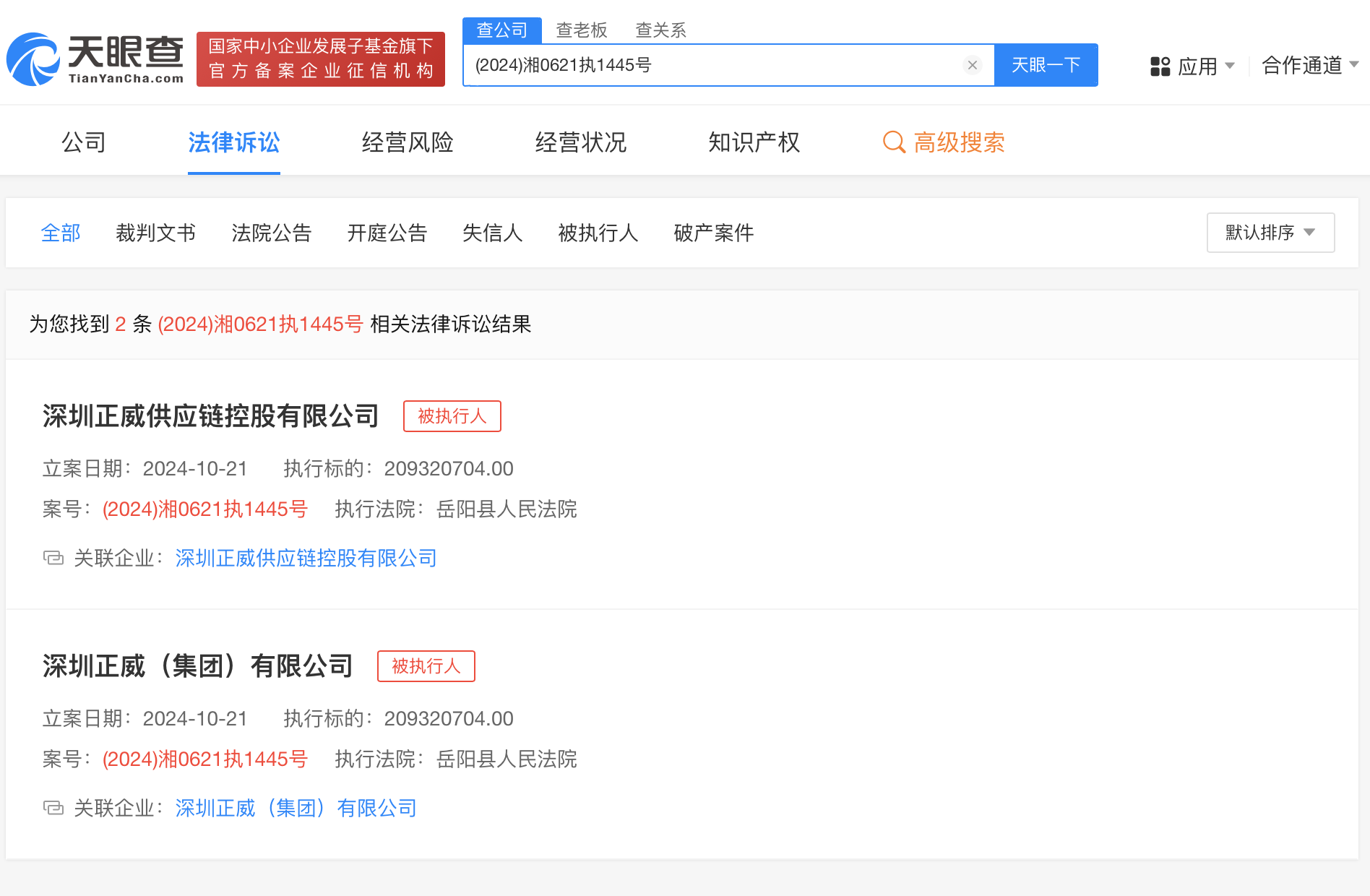Open the TianYanCha logo homepage

(95, 59)
